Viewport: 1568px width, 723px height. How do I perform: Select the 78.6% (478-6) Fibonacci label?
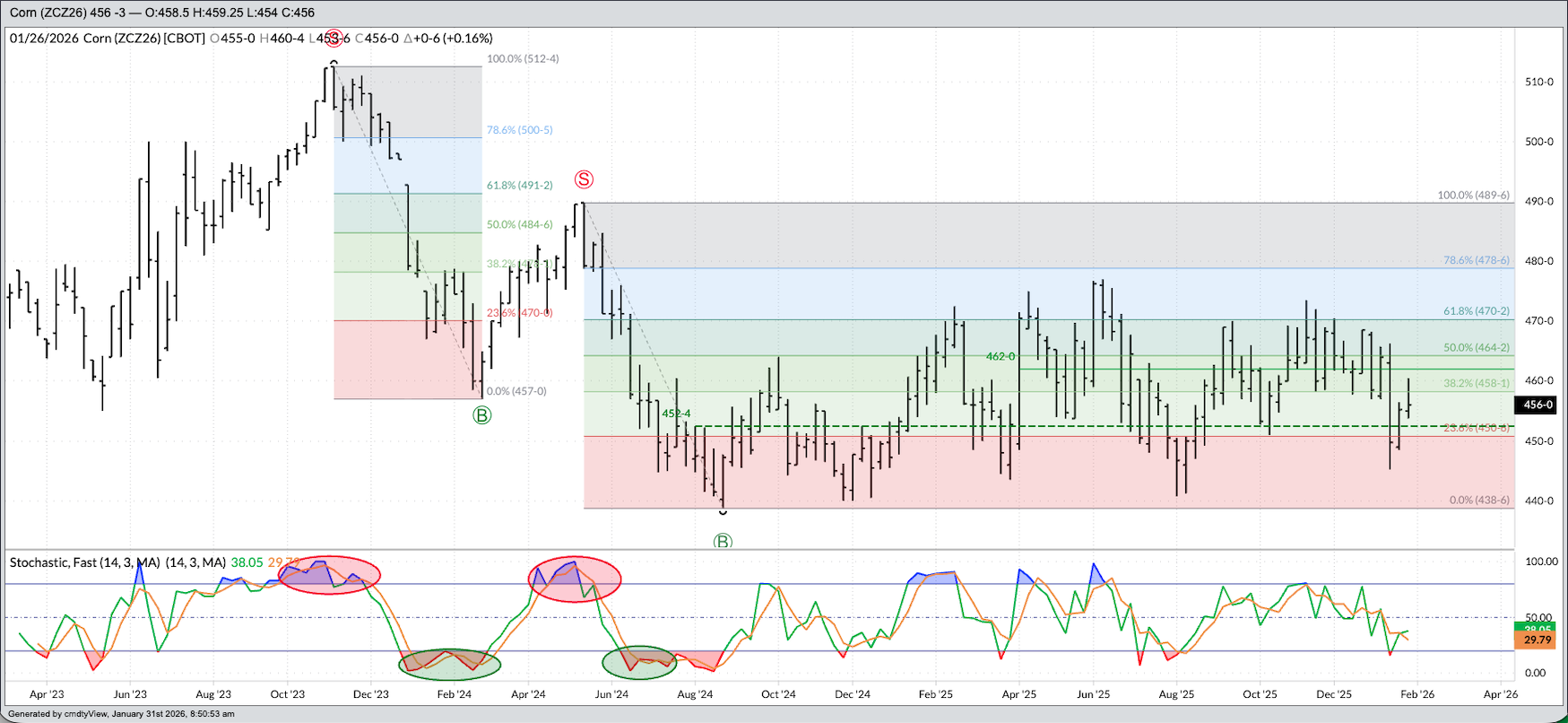pyautogui.click(x=1476, y=260)
